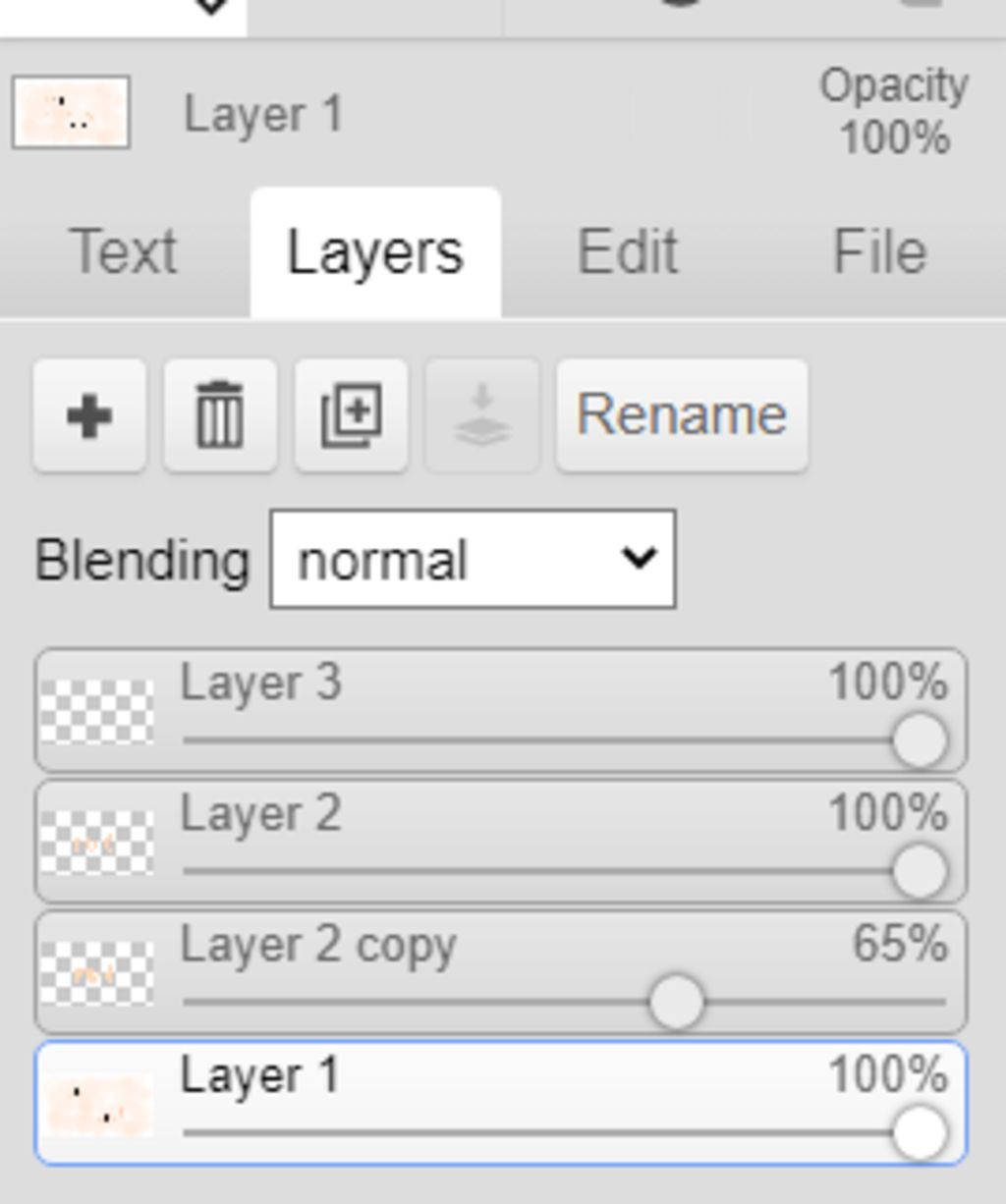Open the File tab
The height and width of the screenshot is (1204, 1006).
coord(879,252)
